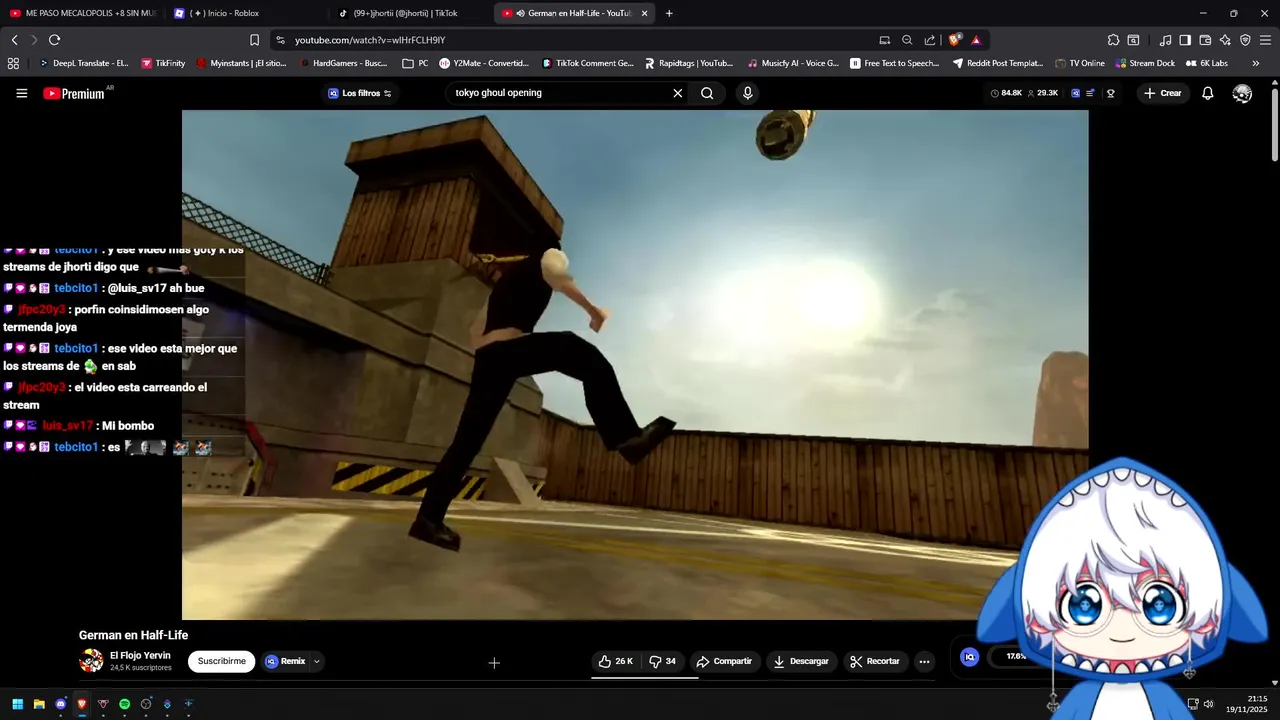Open TikTok Comment Generator bookmark
This screenshot has width=1280, height=720.
pyautogui.click(x=588, y=63)
